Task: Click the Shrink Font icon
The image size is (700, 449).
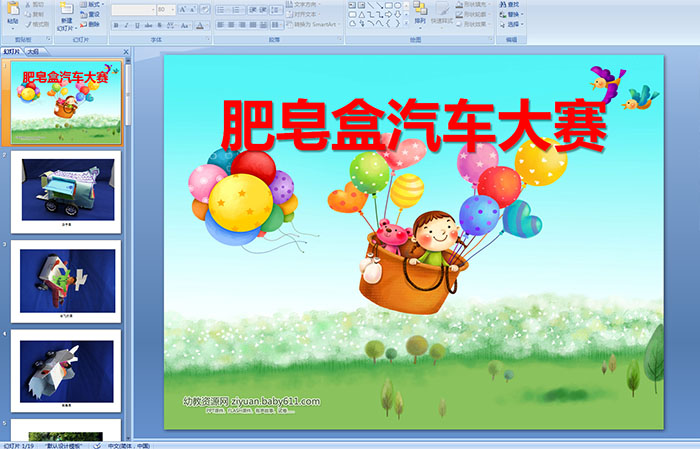Action: pos(192,9)
